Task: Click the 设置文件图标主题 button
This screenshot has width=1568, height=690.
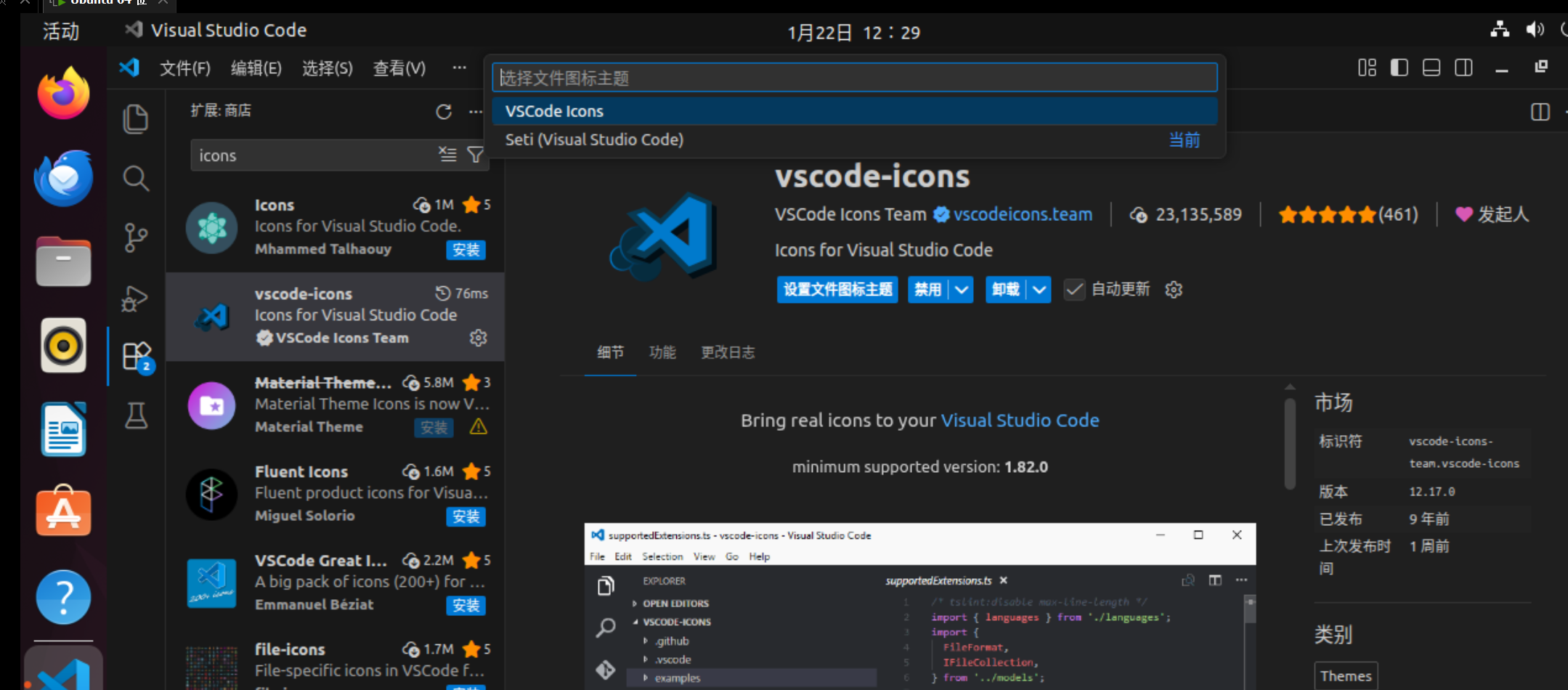Action: click(x=837, y=289)
